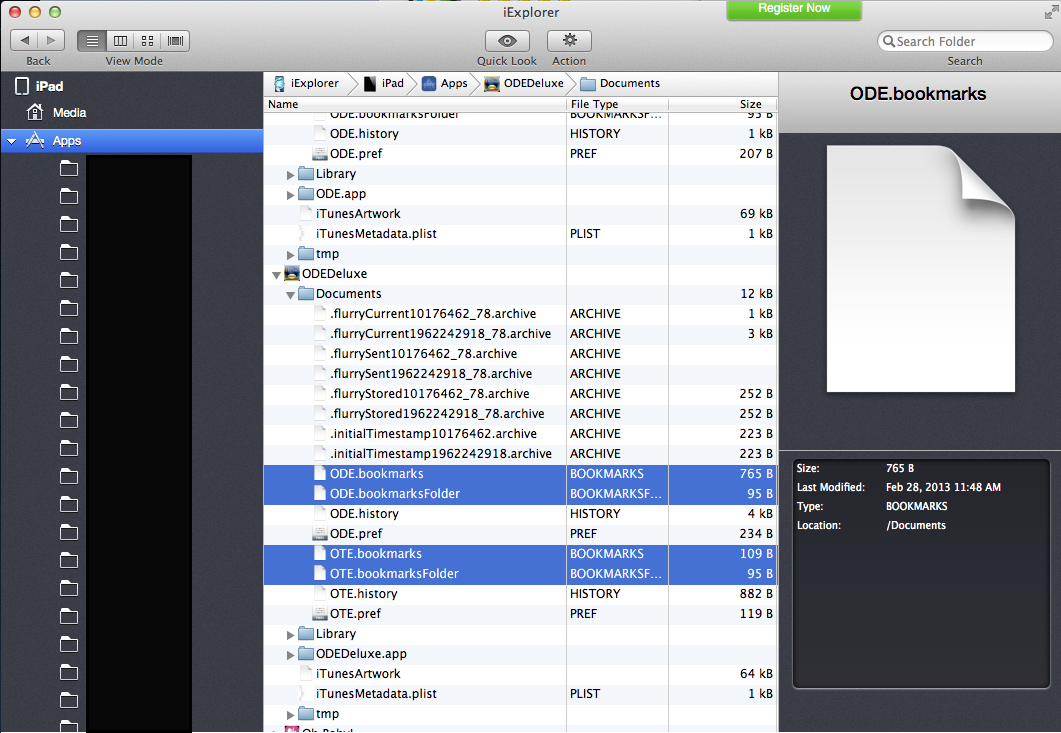Expand the ODEDeluxe.app folder
Screen dimensions: 1061x733
pos(290,654)
